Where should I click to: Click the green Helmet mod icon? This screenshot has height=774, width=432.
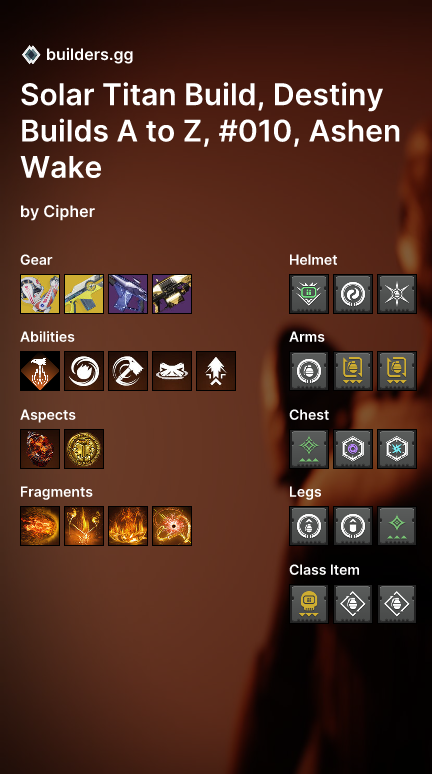(x=309, y=294)
